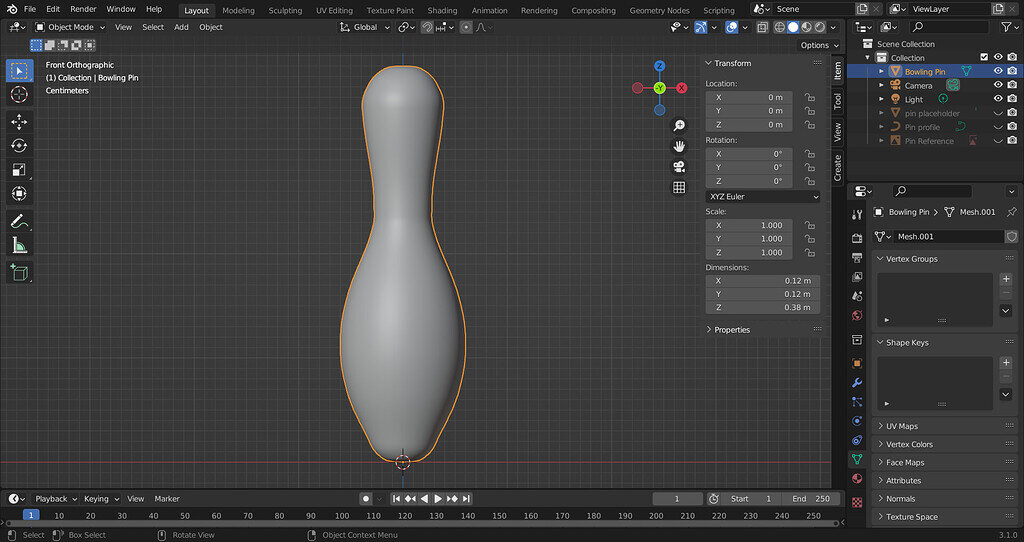Image resolution: width=1024 pixels, height=542 pixels.
Task: Open the Render menu
Action: pyautogui.click(x=83, y=9)
